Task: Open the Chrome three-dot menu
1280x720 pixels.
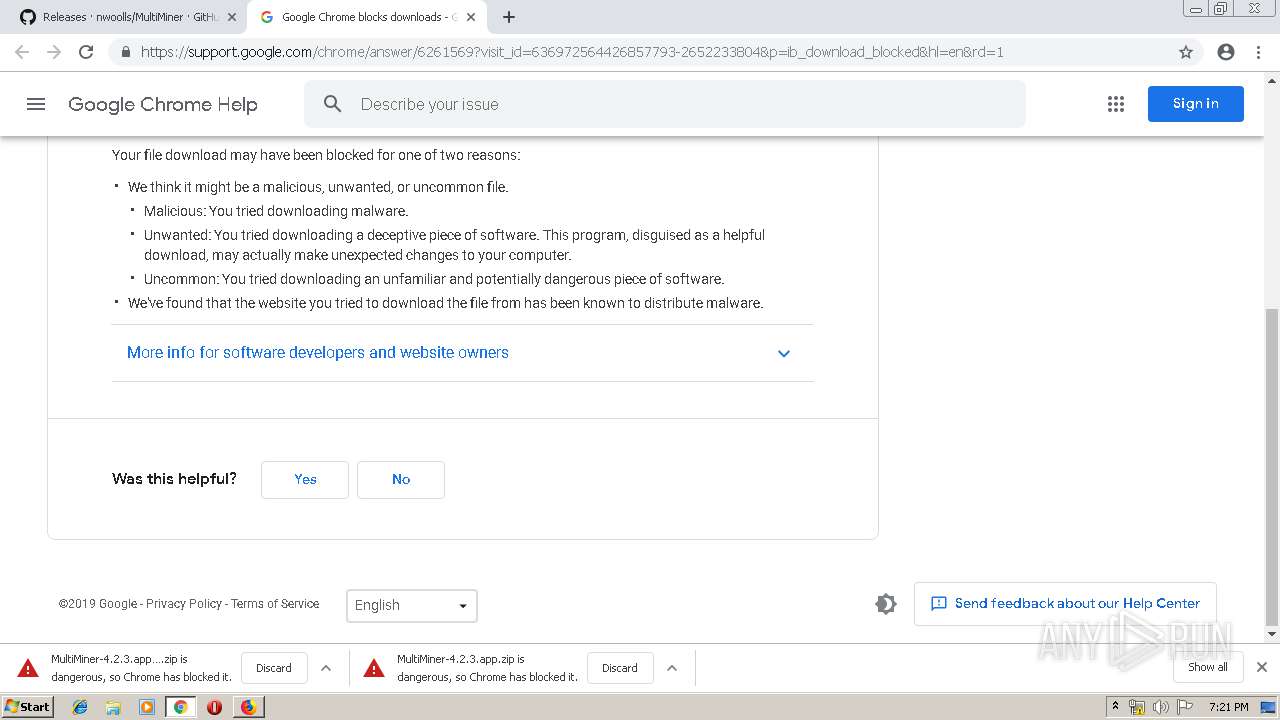Action: pyautogui.click(x=1258, y=52)
